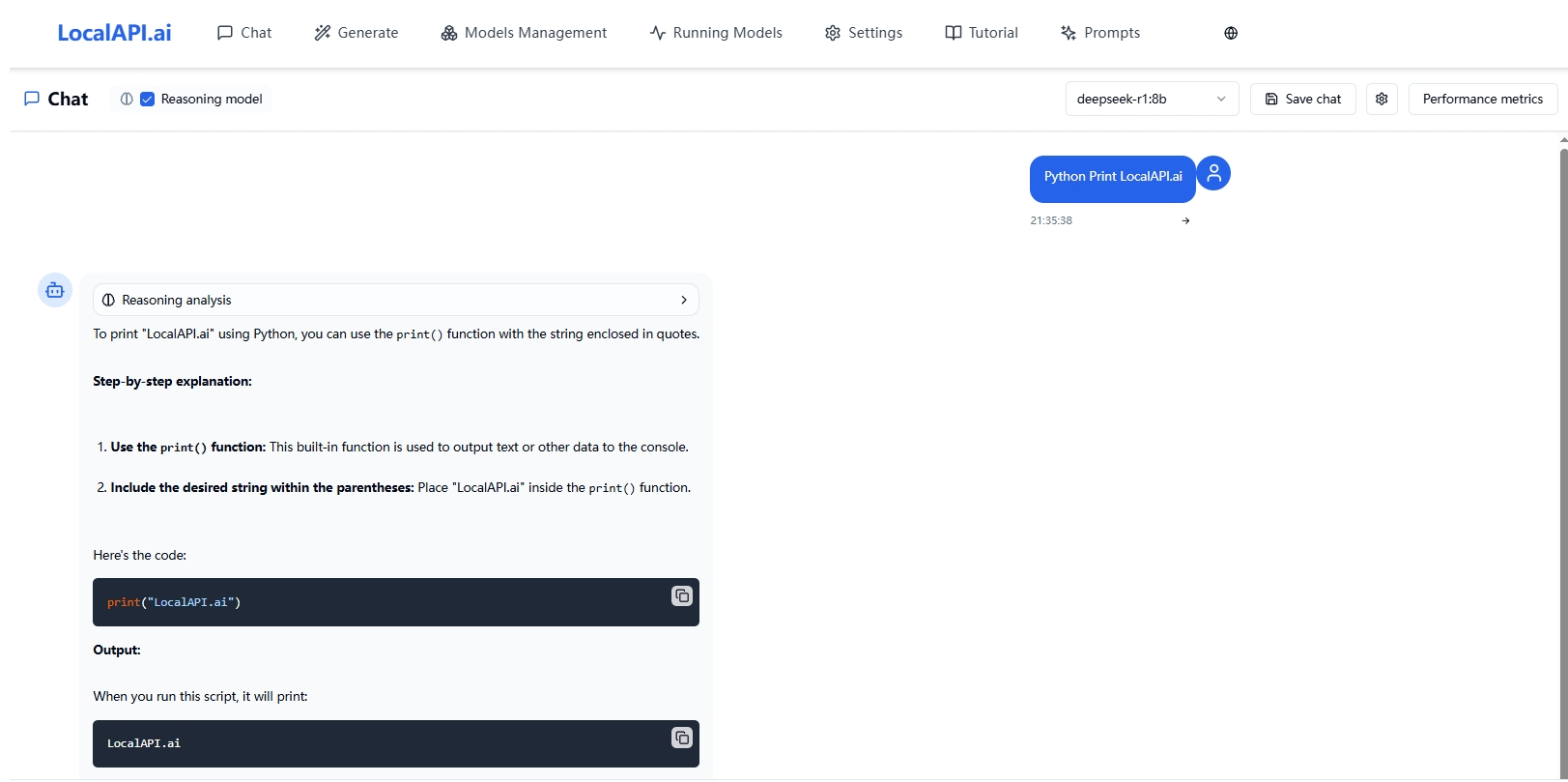The height and width of the screenshot is (782, 1568).
Task: Open the Tutorial page
Action: (x=982, y=33)
